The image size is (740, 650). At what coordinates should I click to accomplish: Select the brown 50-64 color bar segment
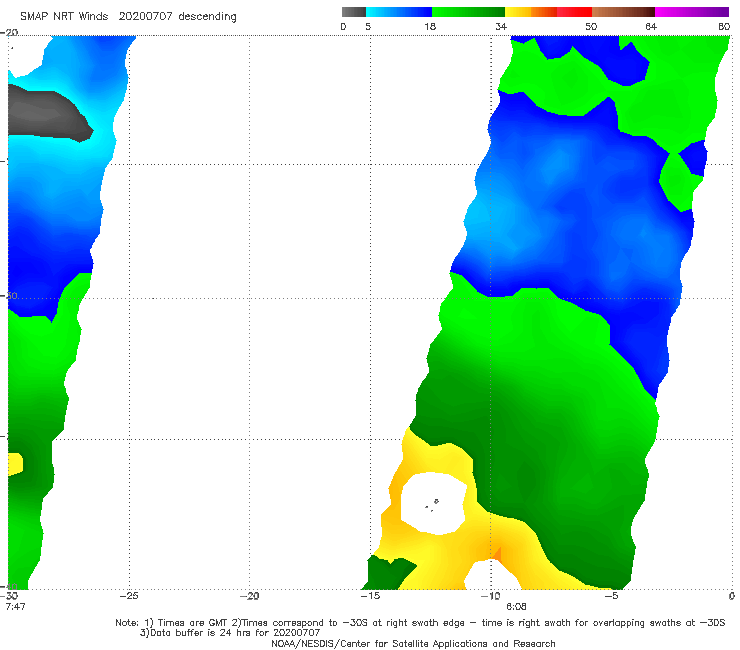[x=623, y=12]
